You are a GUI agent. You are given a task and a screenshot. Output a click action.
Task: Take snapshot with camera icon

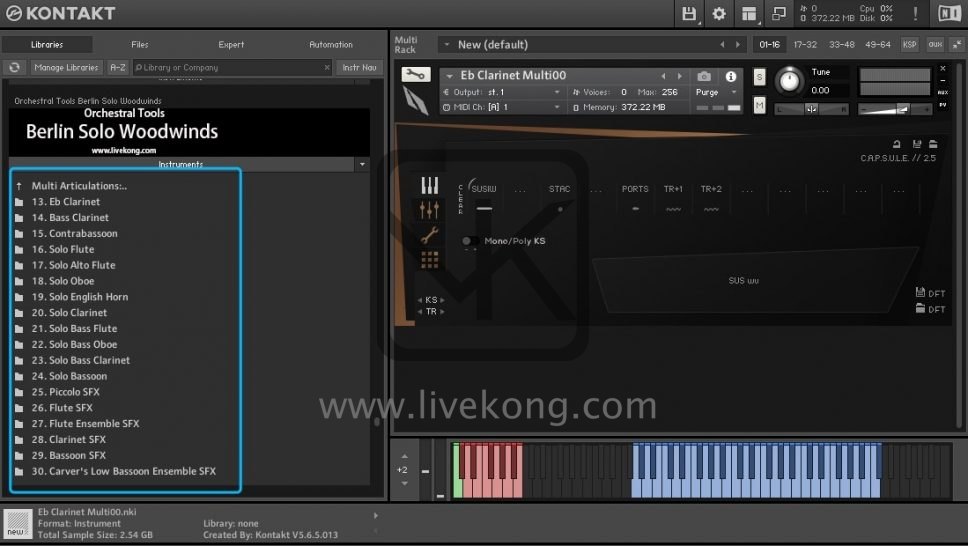[704, 76]
